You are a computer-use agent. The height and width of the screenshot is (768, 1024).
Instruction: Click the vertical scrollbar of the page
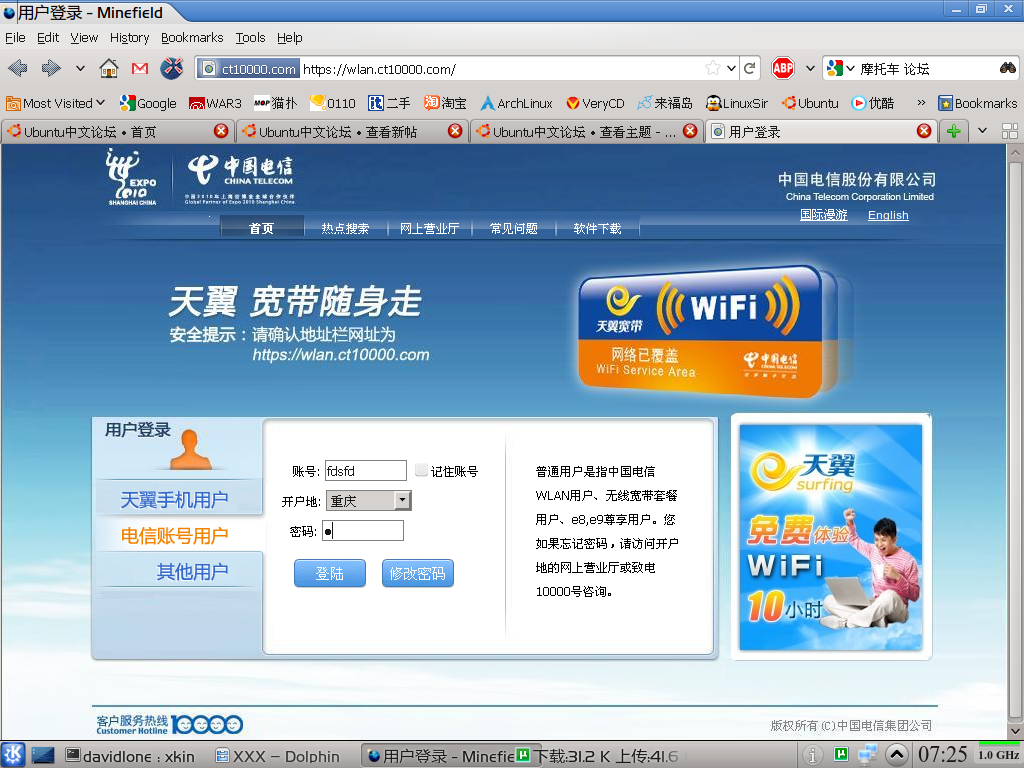click(x=1015, y=441)
